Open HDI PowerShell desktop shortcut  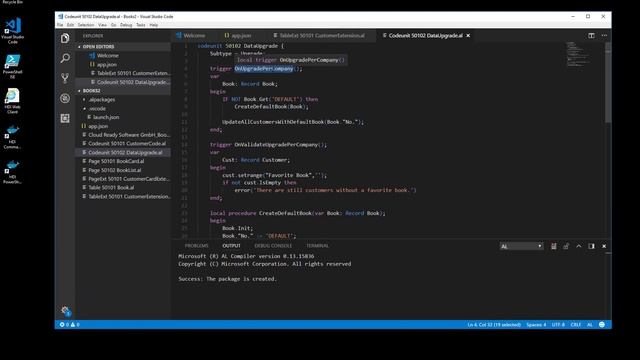(x=12, y=172)
